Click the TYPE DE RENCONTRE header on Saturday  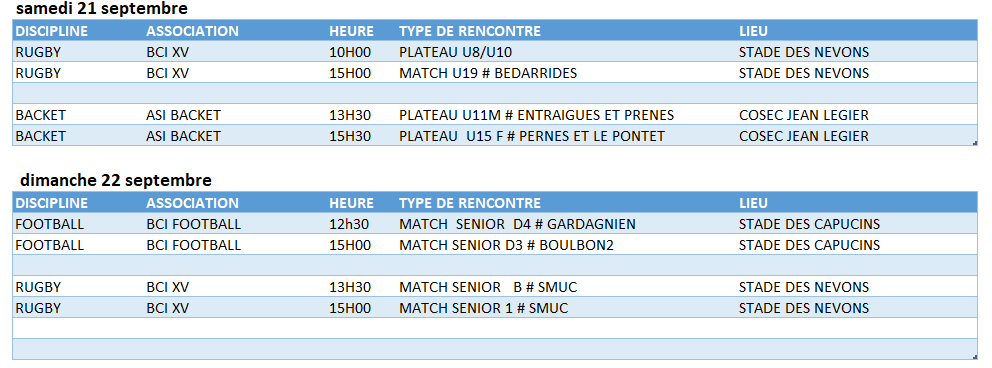470,31
